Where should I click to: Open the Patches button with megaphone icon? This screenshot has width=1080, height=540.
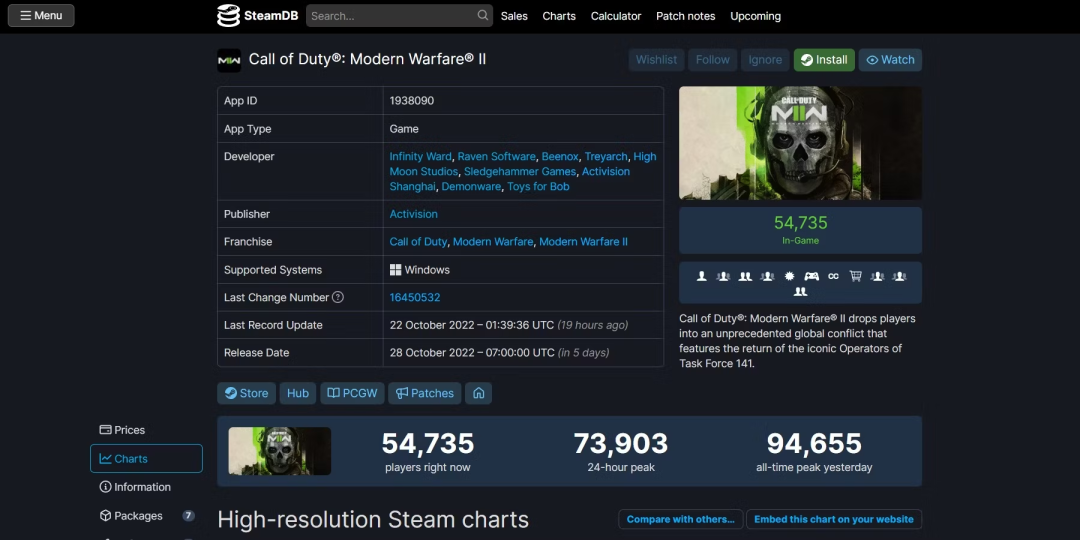425,393
